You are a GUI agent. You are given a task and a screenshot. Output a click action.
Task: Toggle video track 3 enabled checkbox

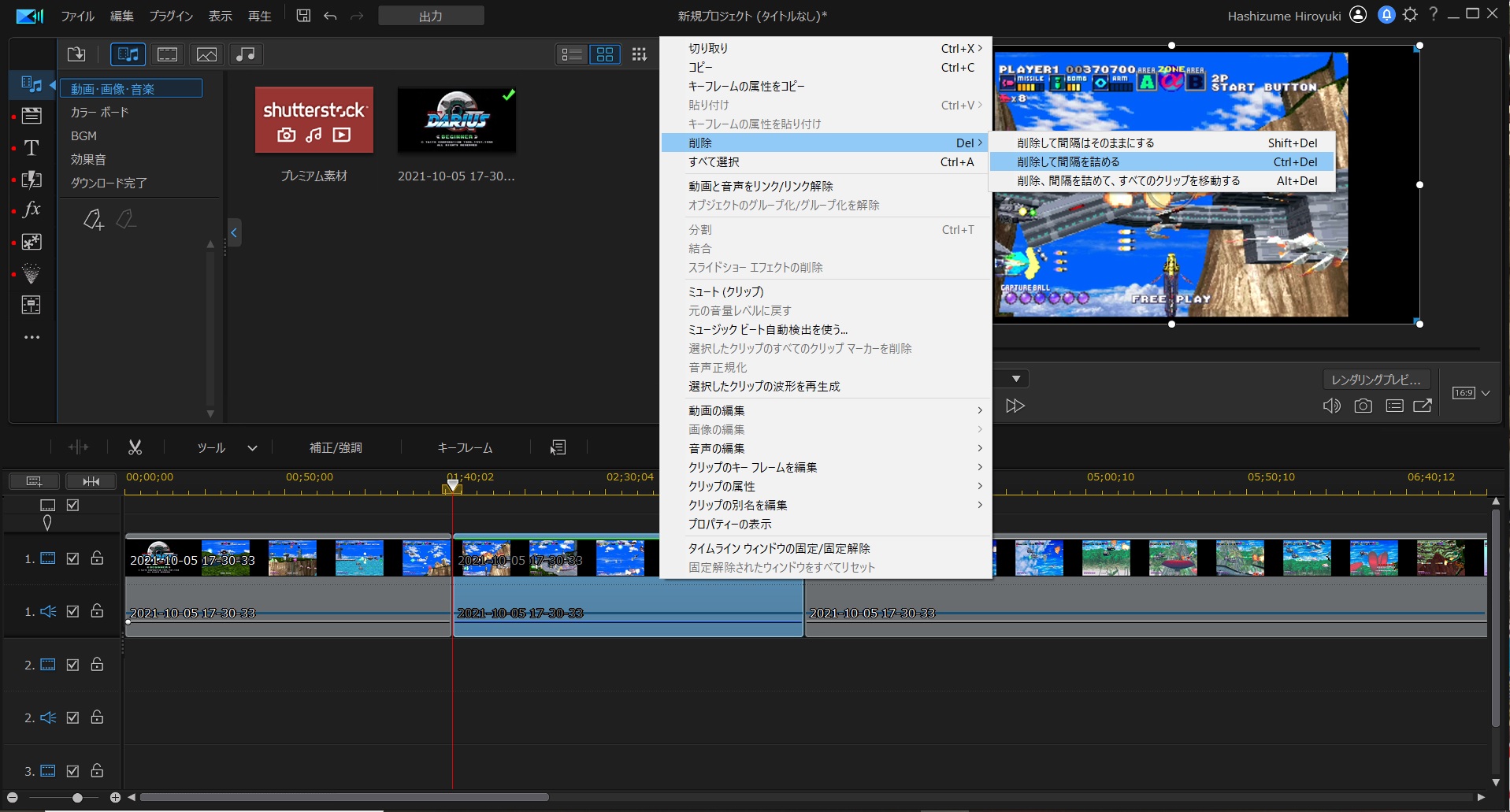point(72,771)
